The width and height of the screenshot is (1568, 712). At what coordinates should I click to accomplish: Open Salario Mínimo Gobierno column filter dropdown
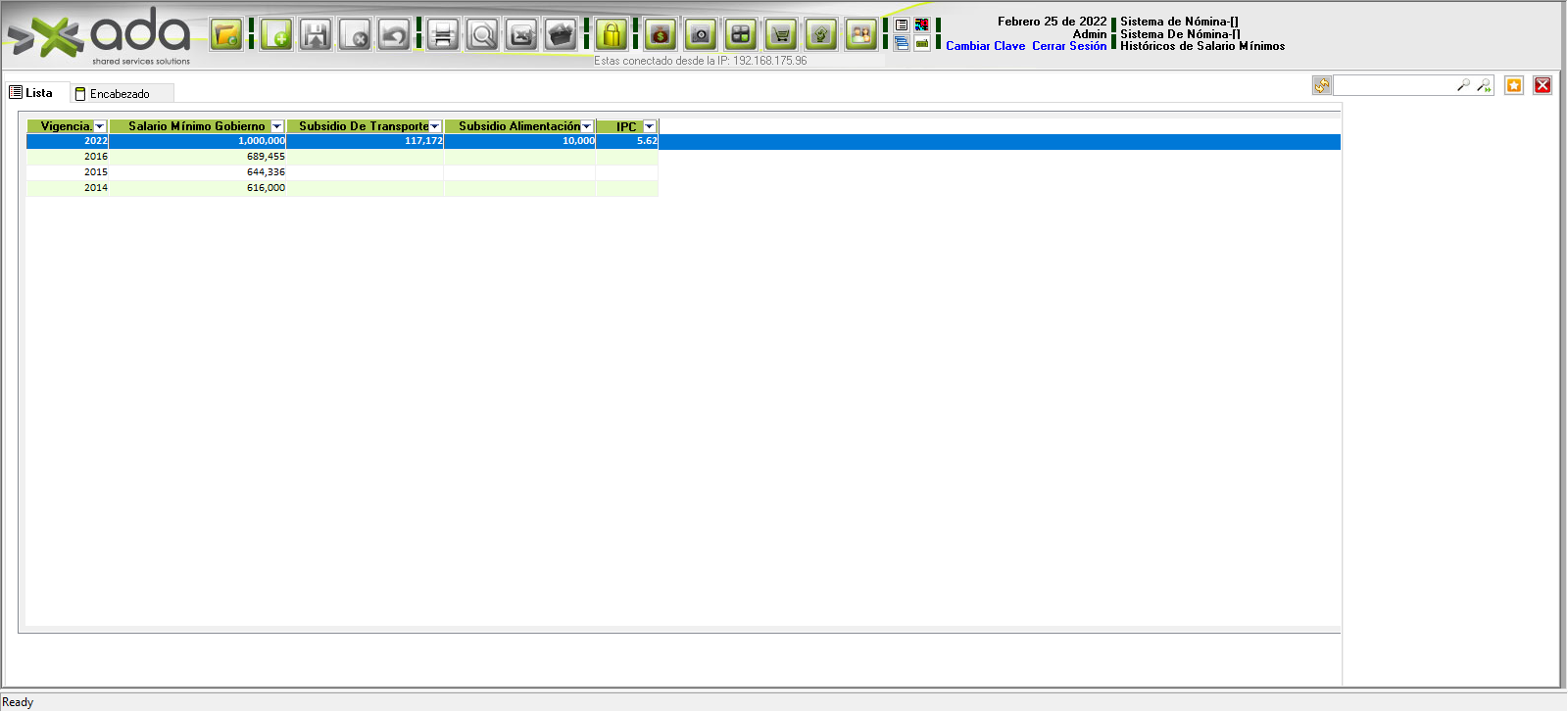pos(277,126)
